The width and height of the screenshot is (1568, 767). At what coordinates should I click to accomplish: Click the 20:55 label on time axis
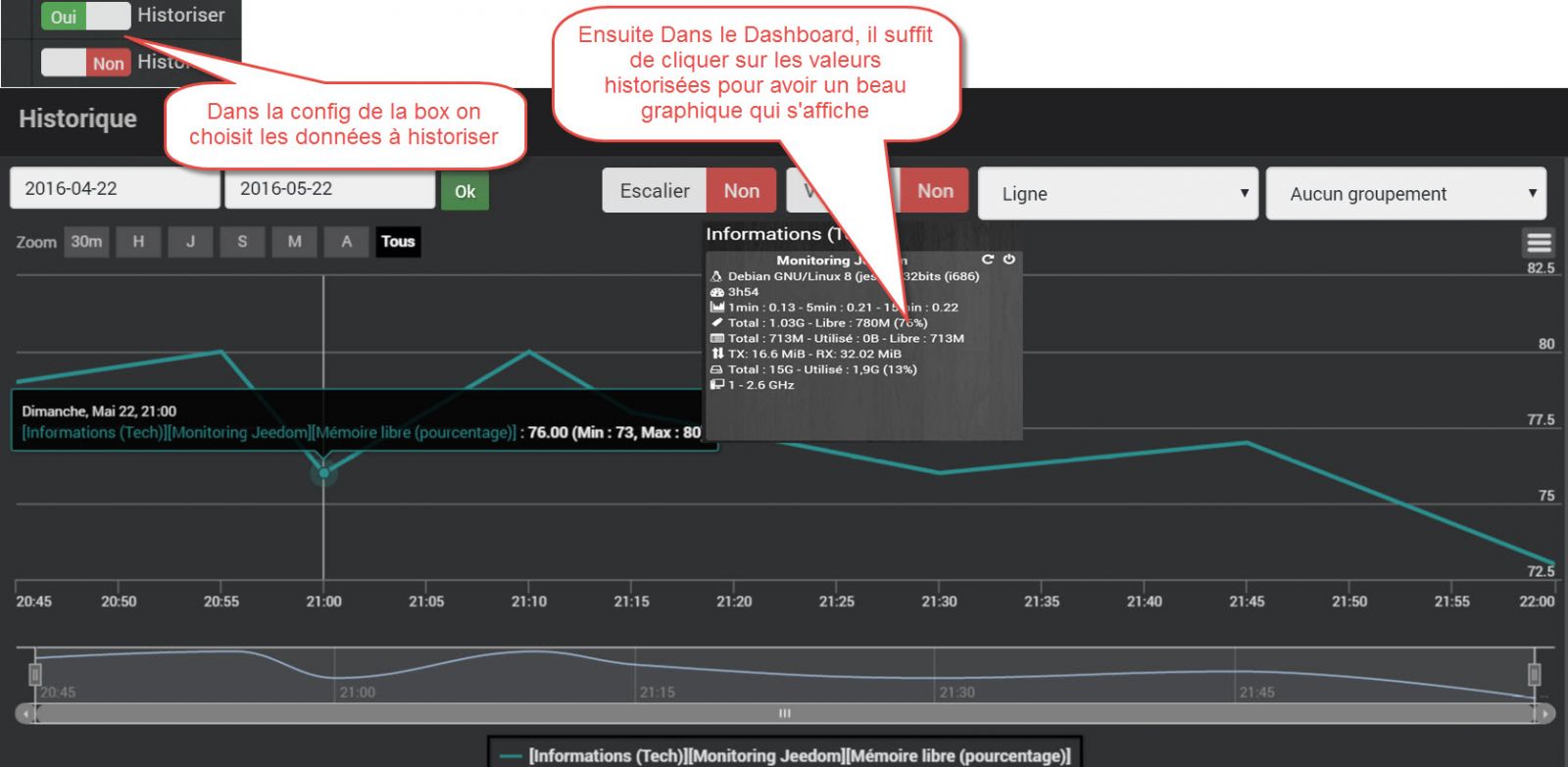point(221,601)
